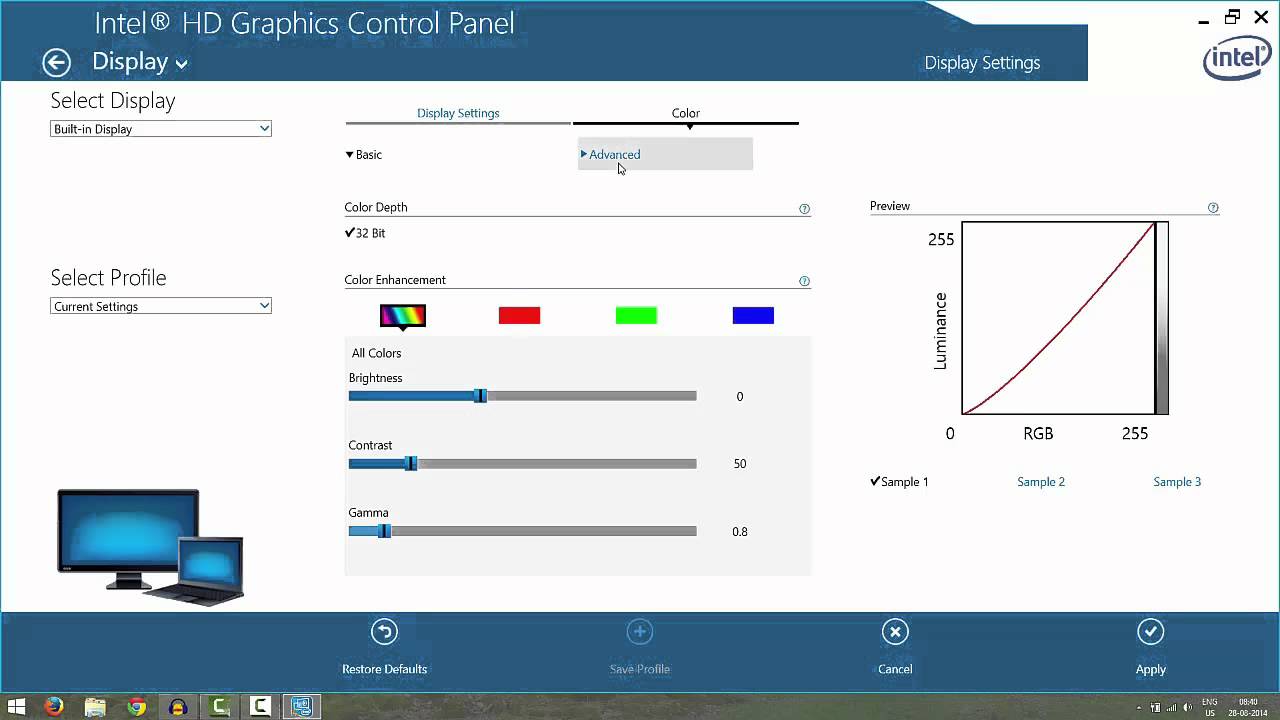Launch Firefox from the taskbar

[54, 706]
